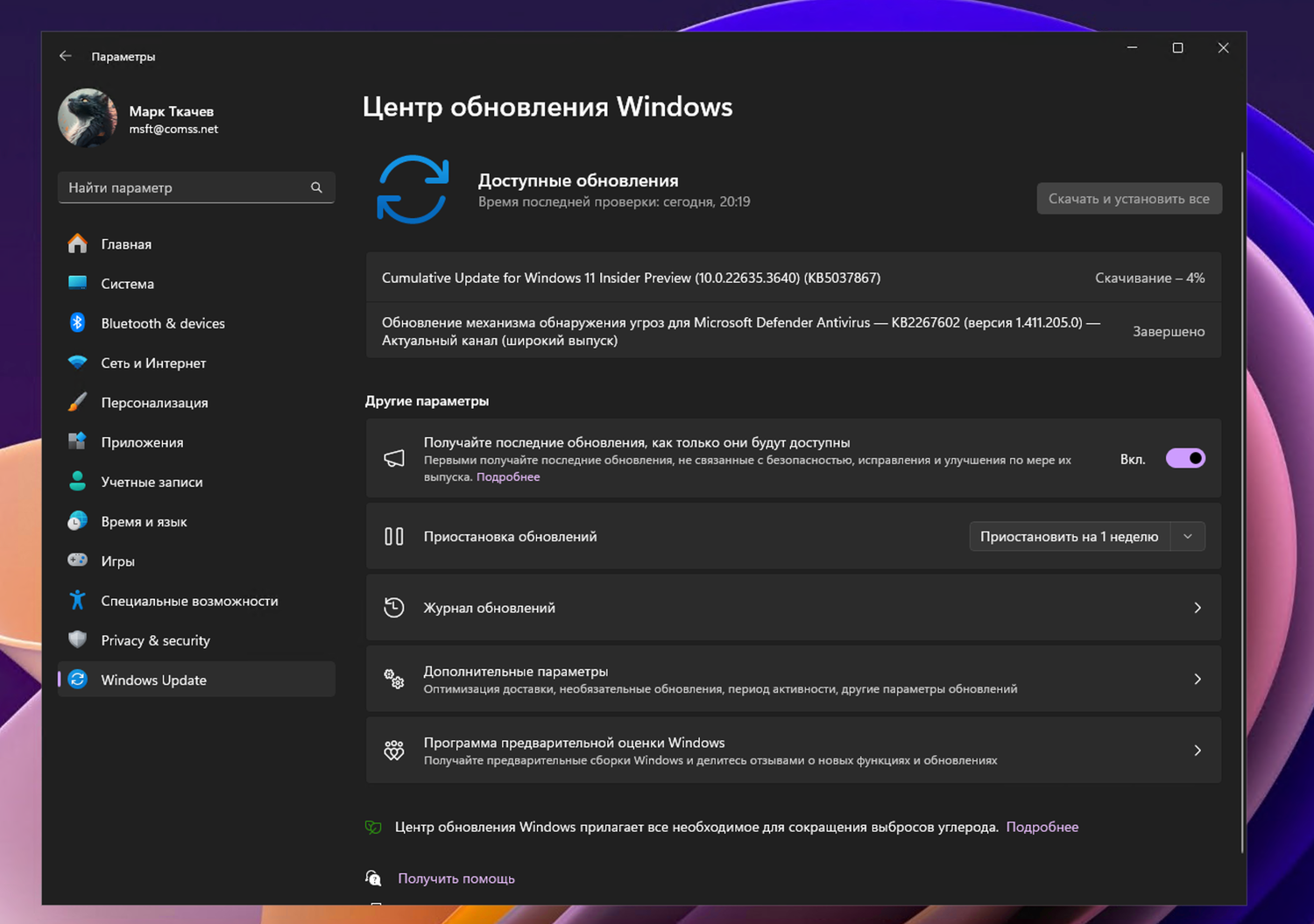Image resolution: width=1314 pixels, height=924 pixels.
Task: Click the Время последней проверки text
Action: click(x=614, y=201)
